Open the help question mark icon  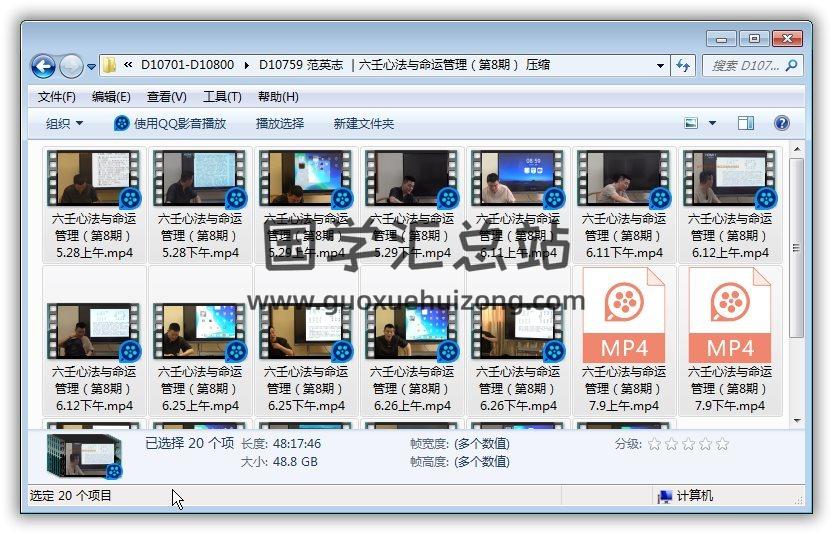[782, 123]
